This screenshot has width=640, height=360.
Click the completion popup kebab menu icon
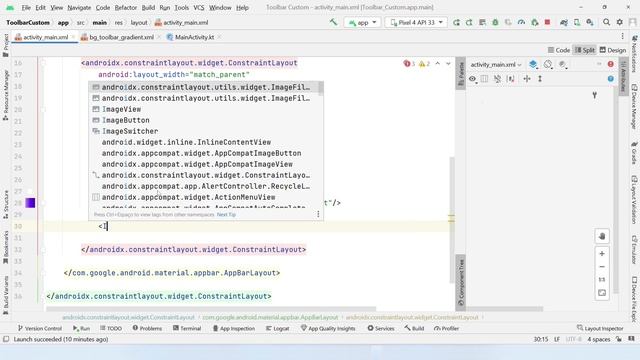[318, 214]
